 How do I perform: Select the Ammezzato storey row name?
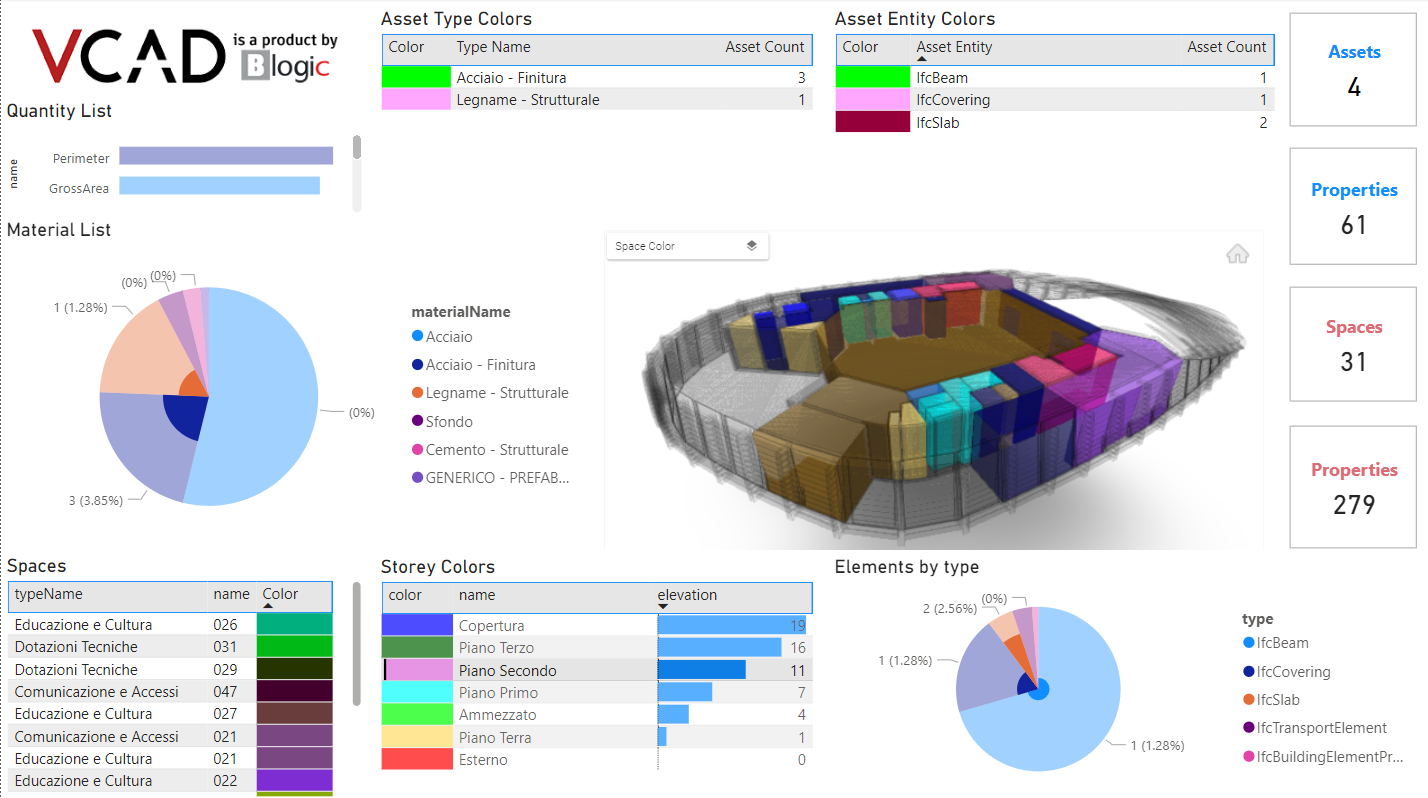(x=497, y=715)
